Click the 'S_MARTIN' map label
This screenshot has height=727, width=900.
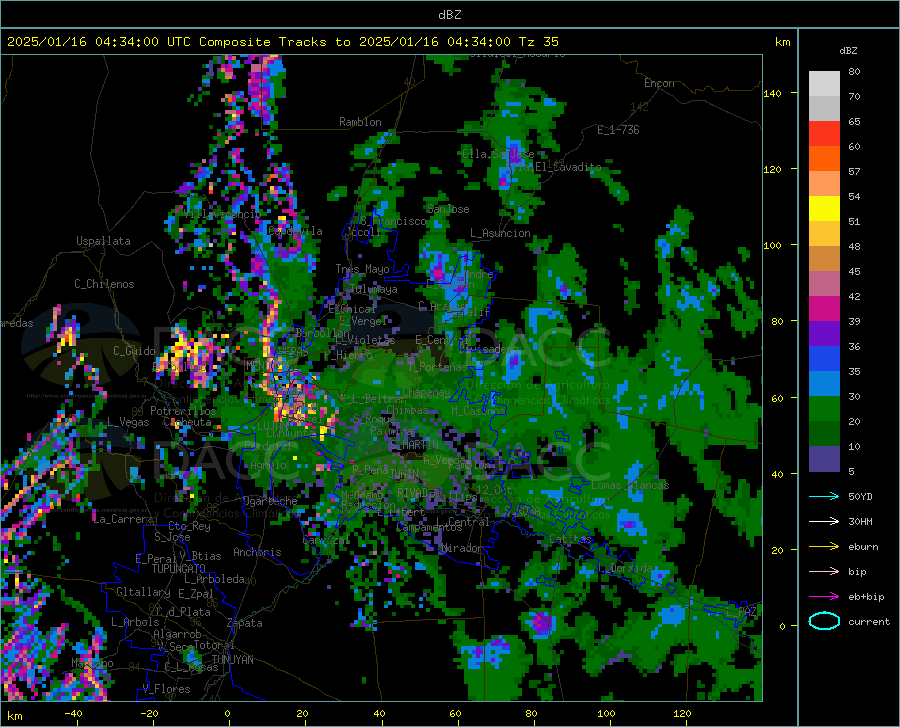pyautogui.click(x=414, y=445)
